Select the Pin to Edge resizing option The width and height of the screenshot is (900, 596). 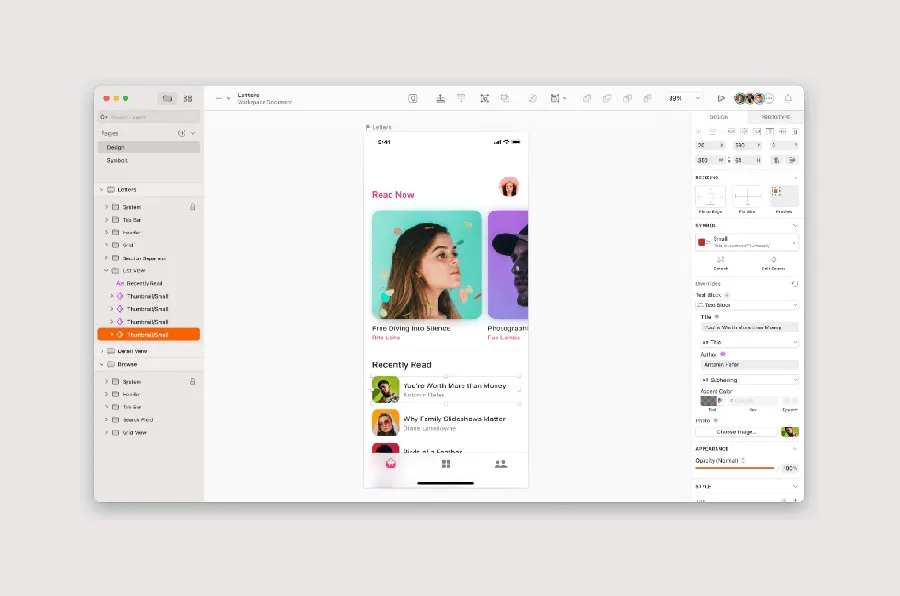tap(711, 196)
